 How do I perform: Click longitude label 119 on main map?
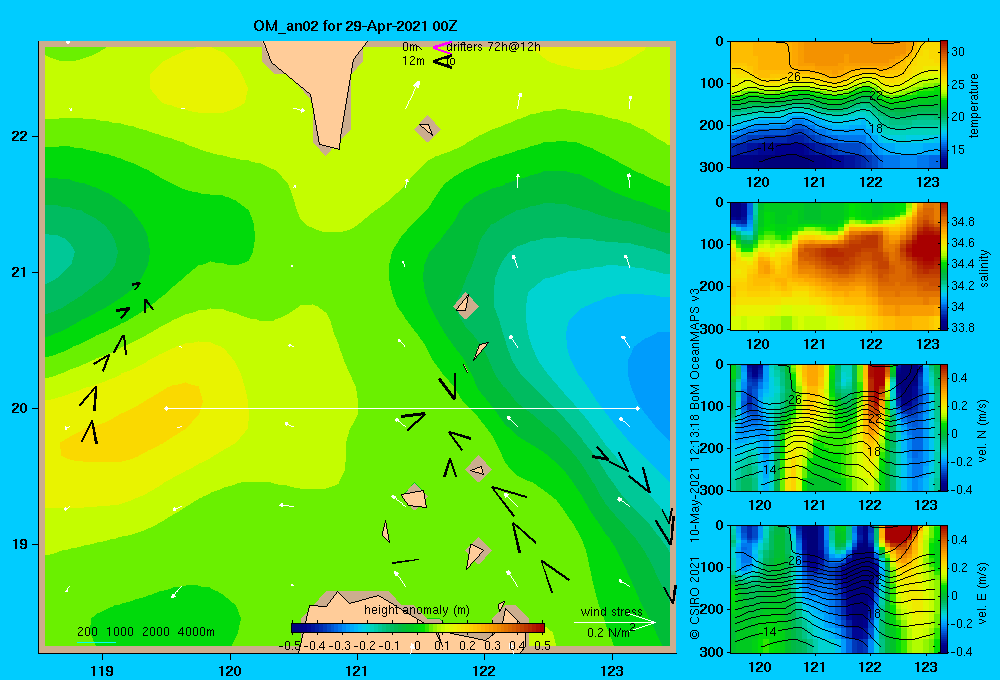pyautogui.click(x=102, y=670)
